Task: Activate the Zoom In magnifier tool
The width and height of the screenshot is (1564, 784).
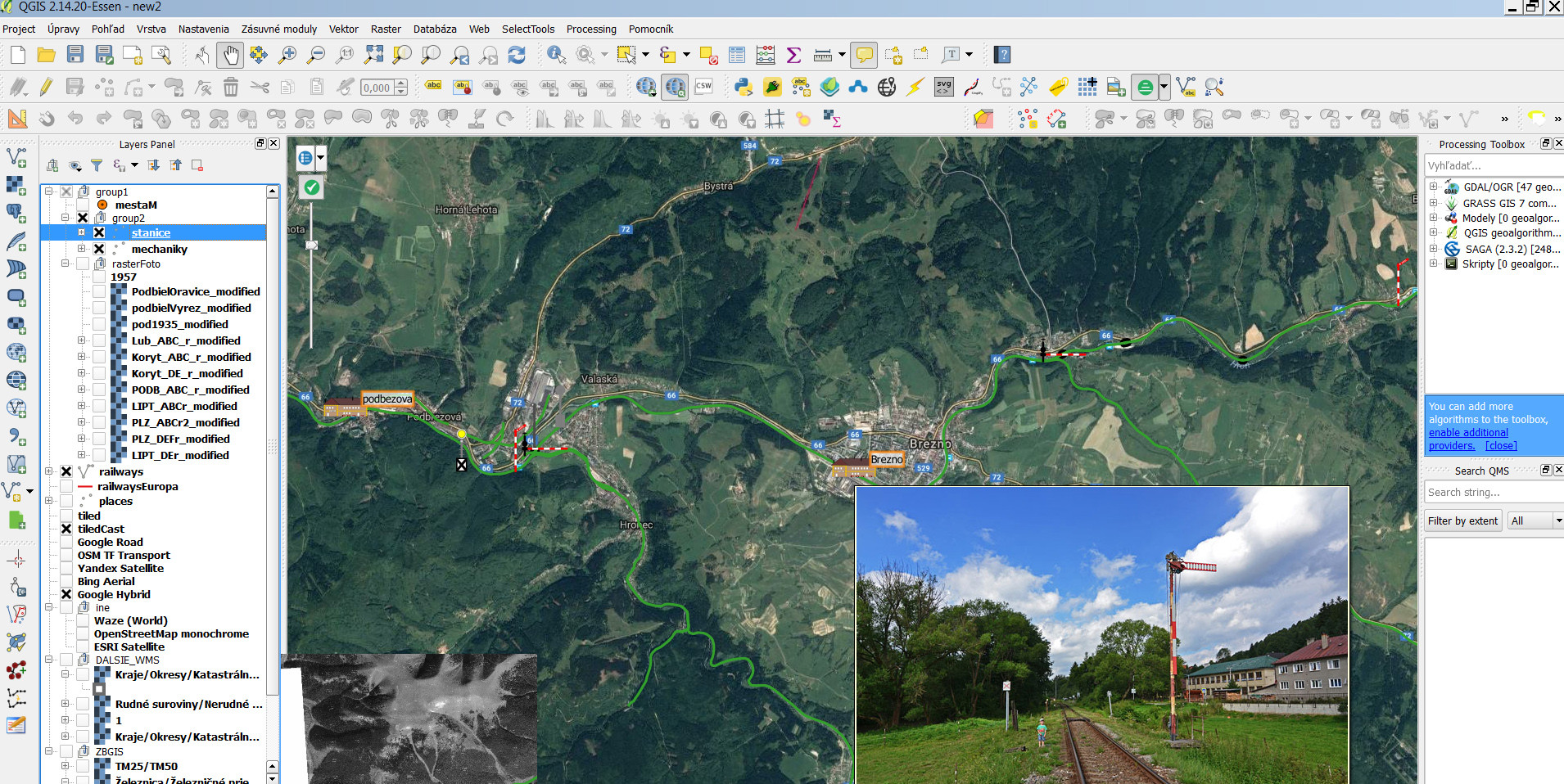Action: [287, 55]
